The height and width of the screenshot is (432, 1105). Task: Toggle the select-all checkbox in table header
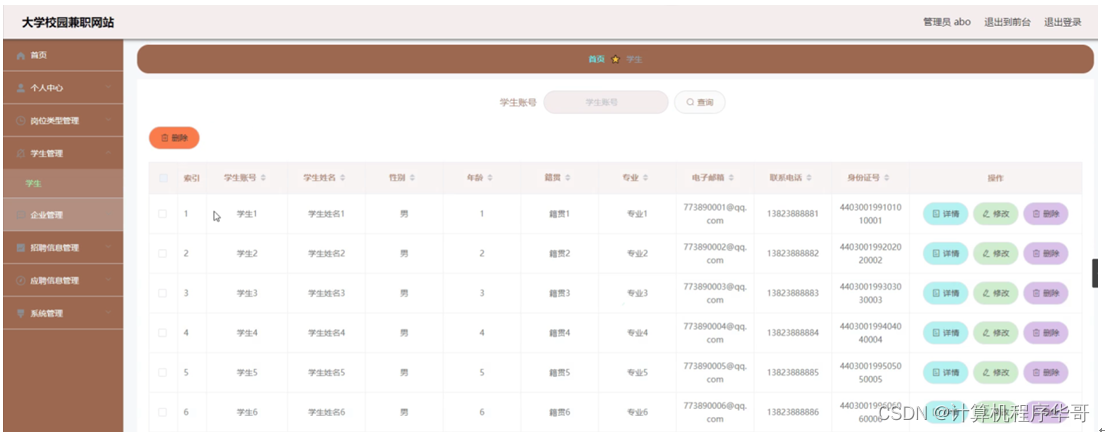click(163, 178)
